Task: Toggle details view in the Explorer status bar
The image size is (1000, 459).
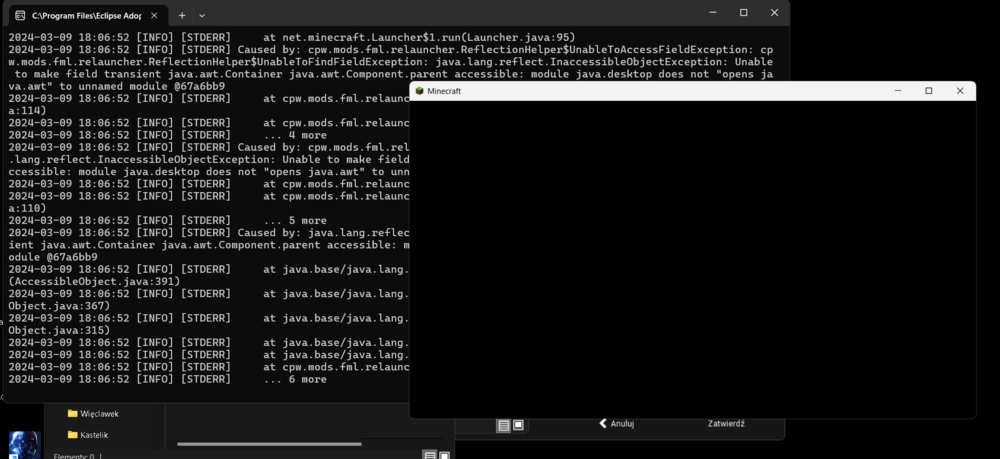Action: [x=430, y=455]
